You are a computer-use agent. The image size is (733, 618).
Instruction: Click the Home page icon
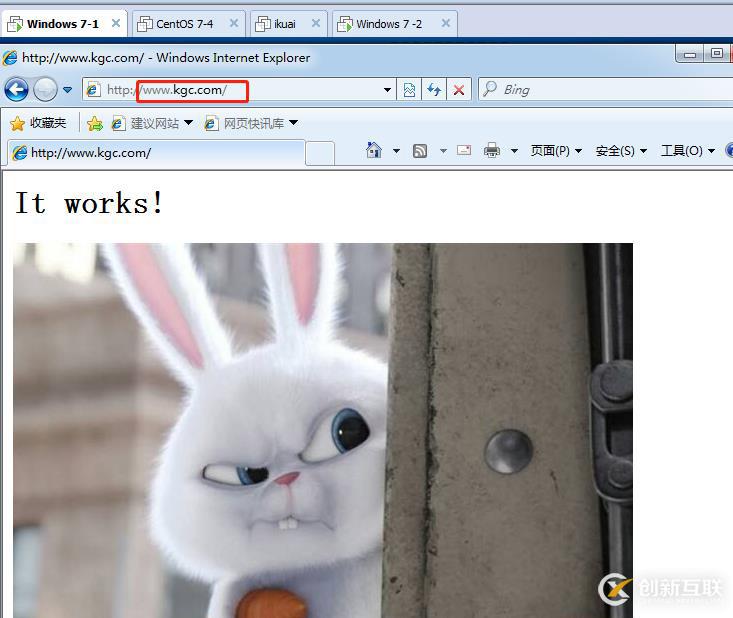[x=374, y=150]
